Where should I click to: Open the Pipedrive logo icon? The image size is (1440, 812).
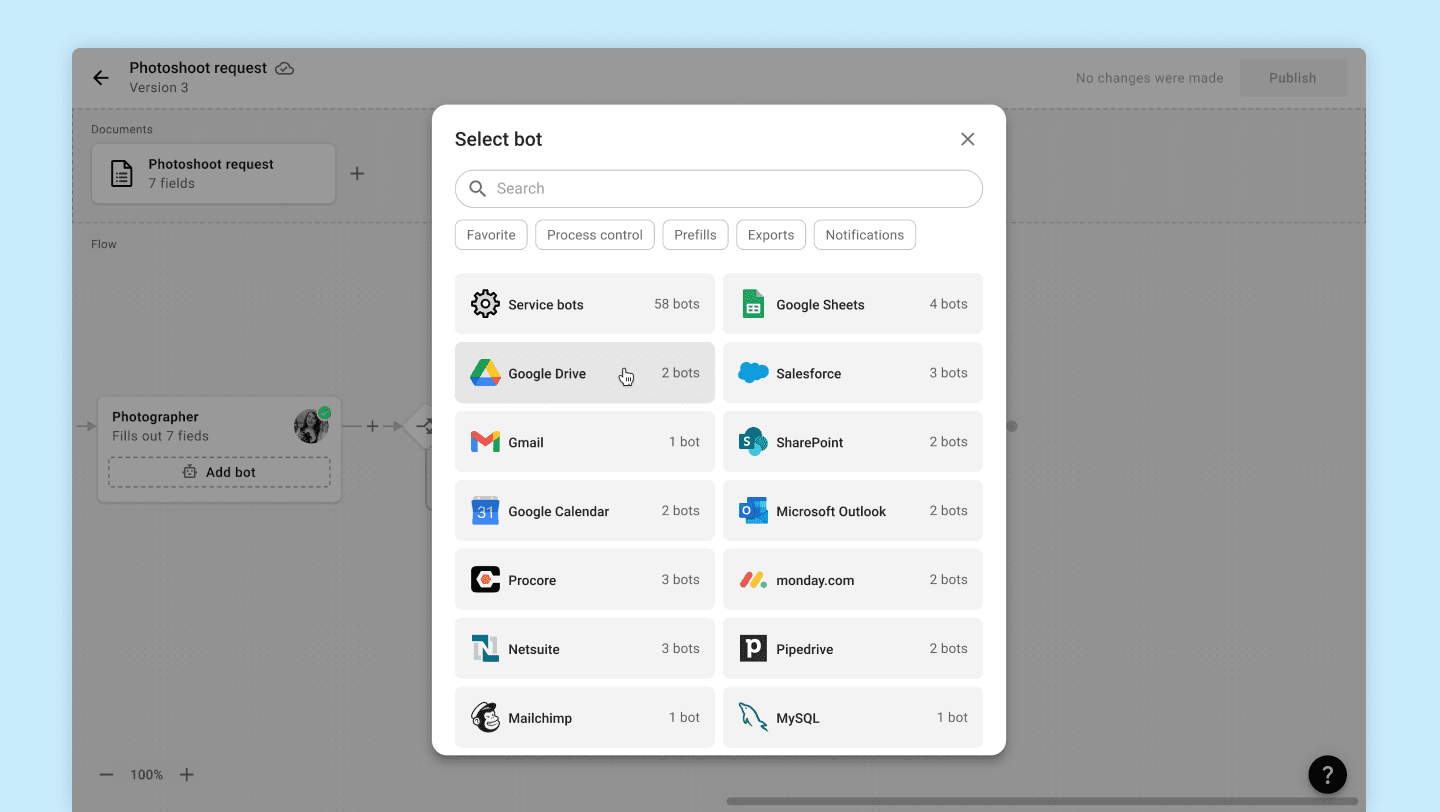pos(753,649)
